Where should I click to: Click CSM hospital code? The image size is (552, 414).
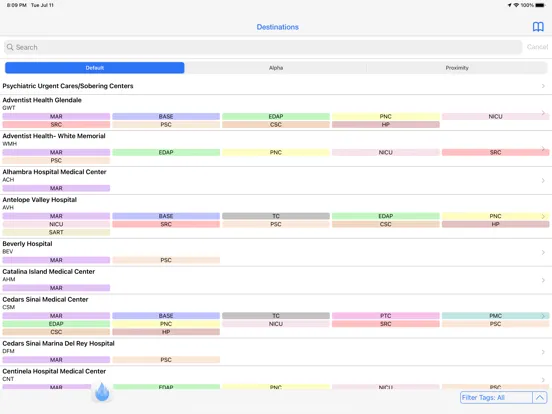(9, 307)
